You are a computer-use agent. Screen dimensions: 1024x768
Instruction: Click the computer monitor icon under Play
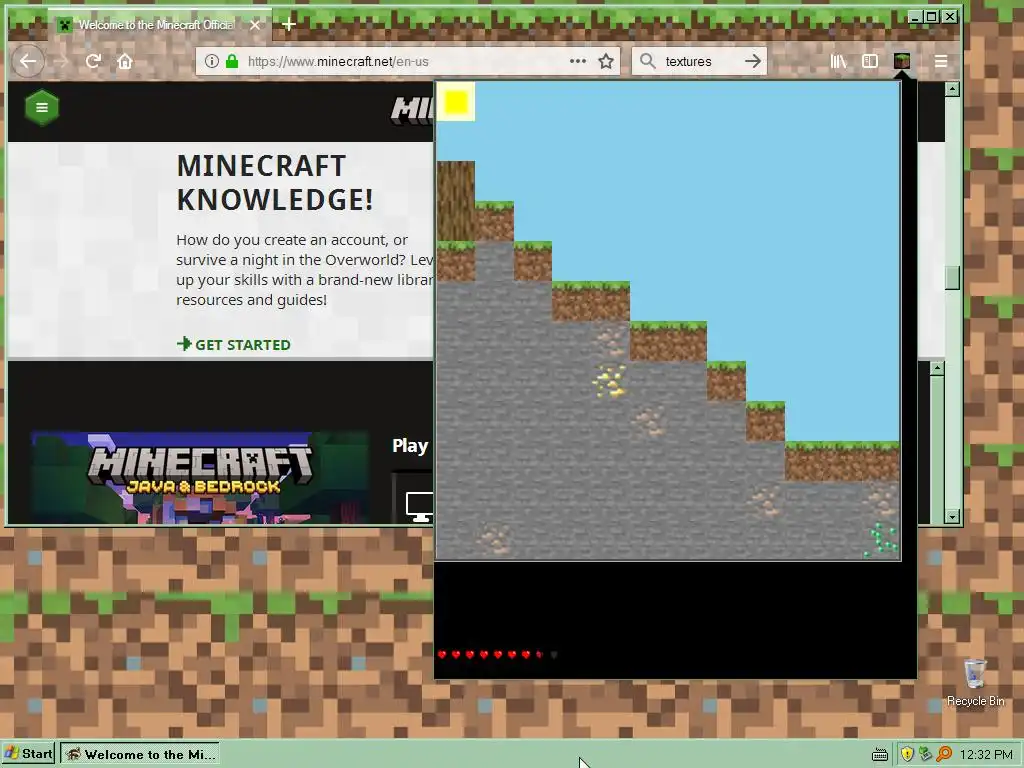(x=419, y=507)
